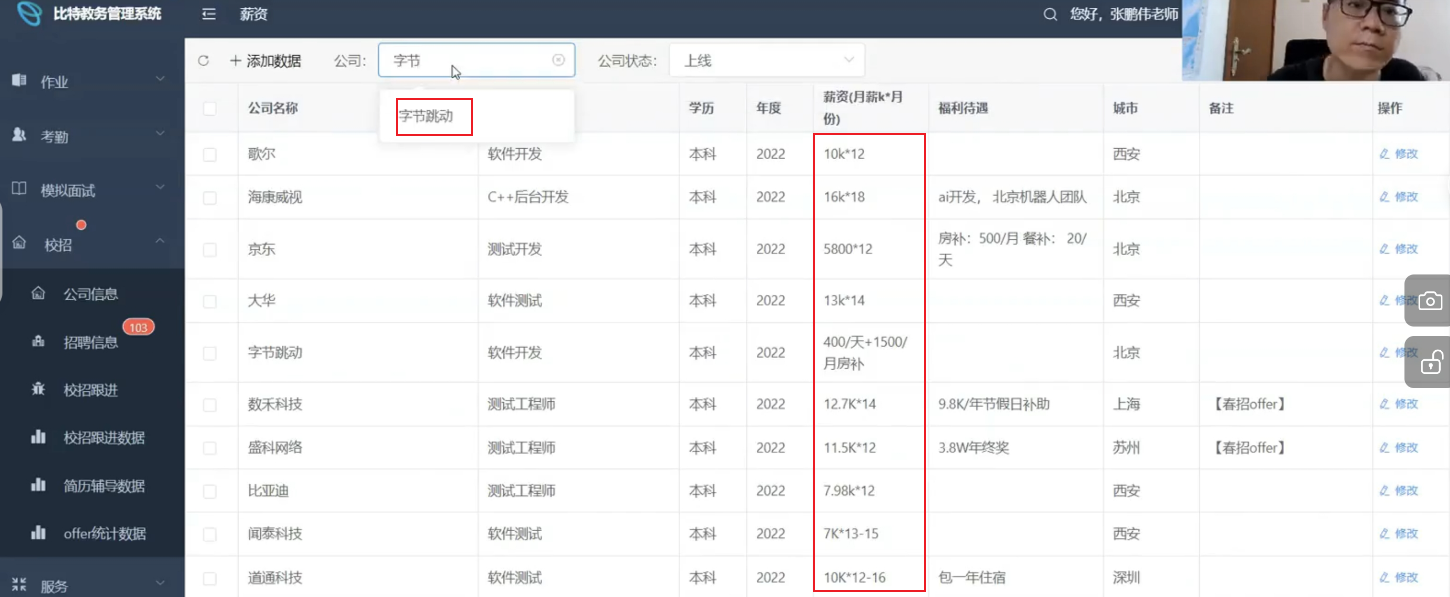Click the webcam video thumbnail

point(1316,40)
